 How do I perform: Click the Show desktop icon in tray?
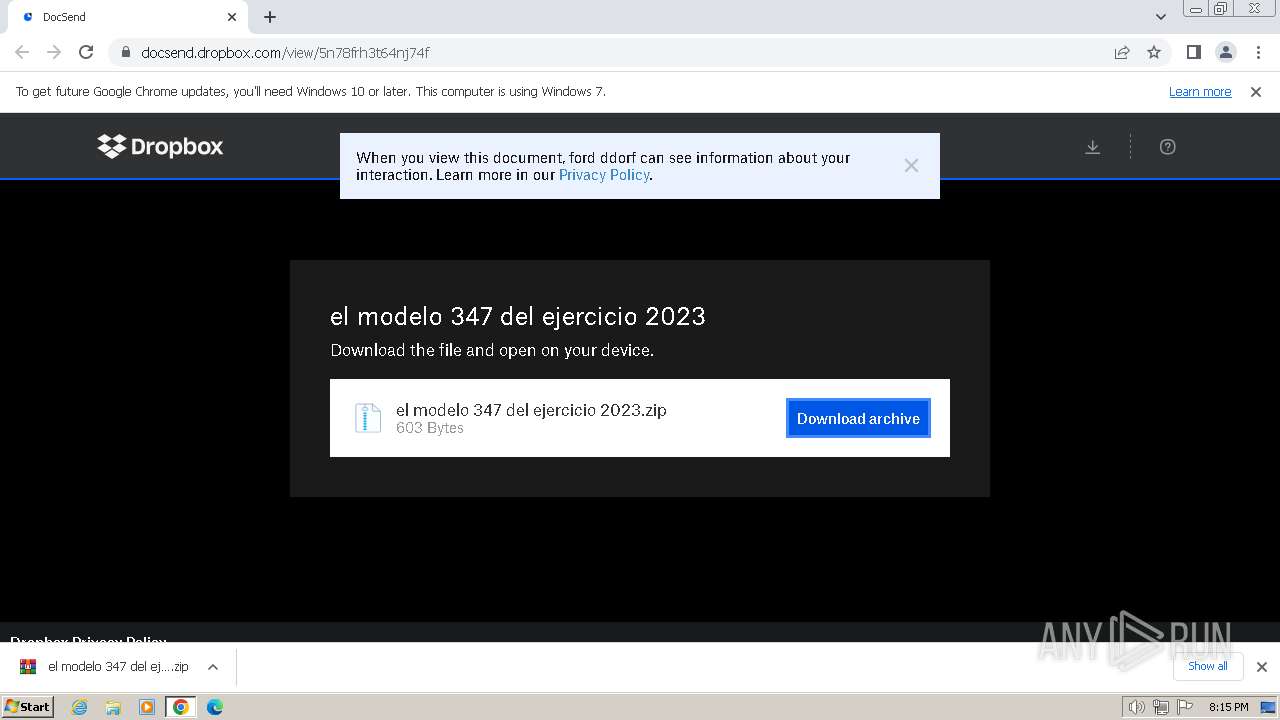pyautogui.click(x=1267, y=707)
